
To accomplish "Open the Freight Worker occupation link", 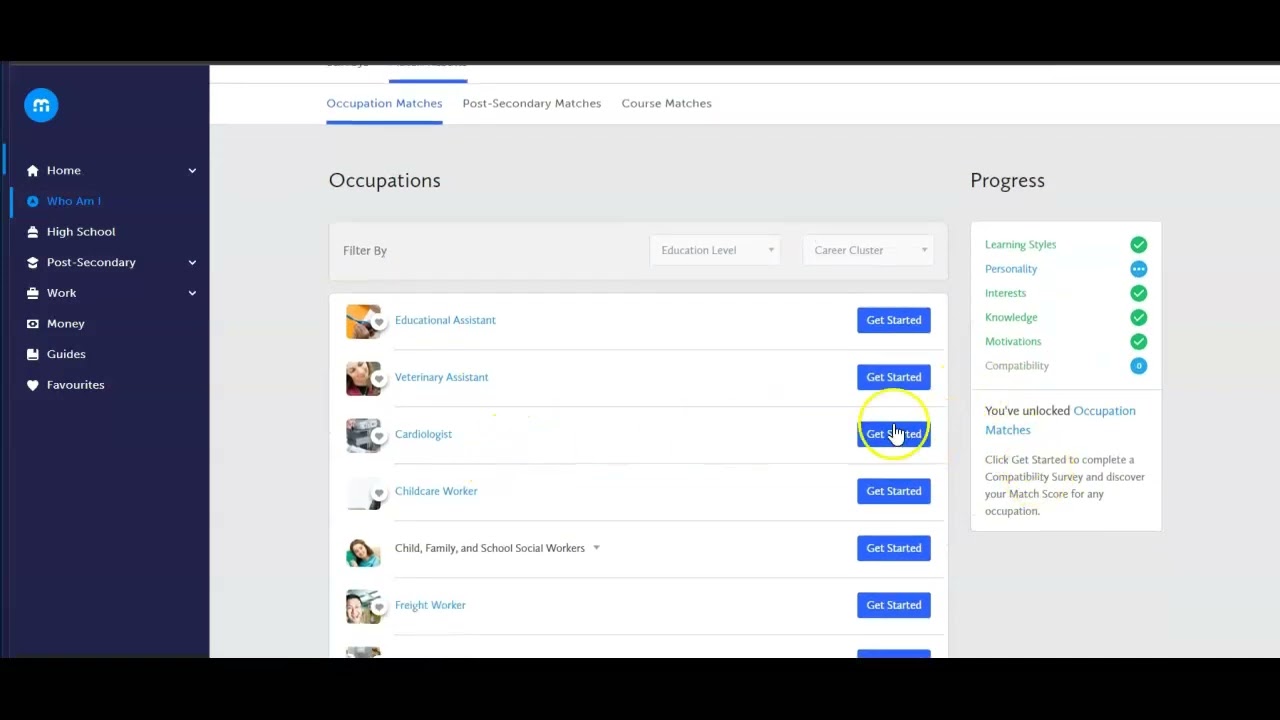I will [430, 605].
